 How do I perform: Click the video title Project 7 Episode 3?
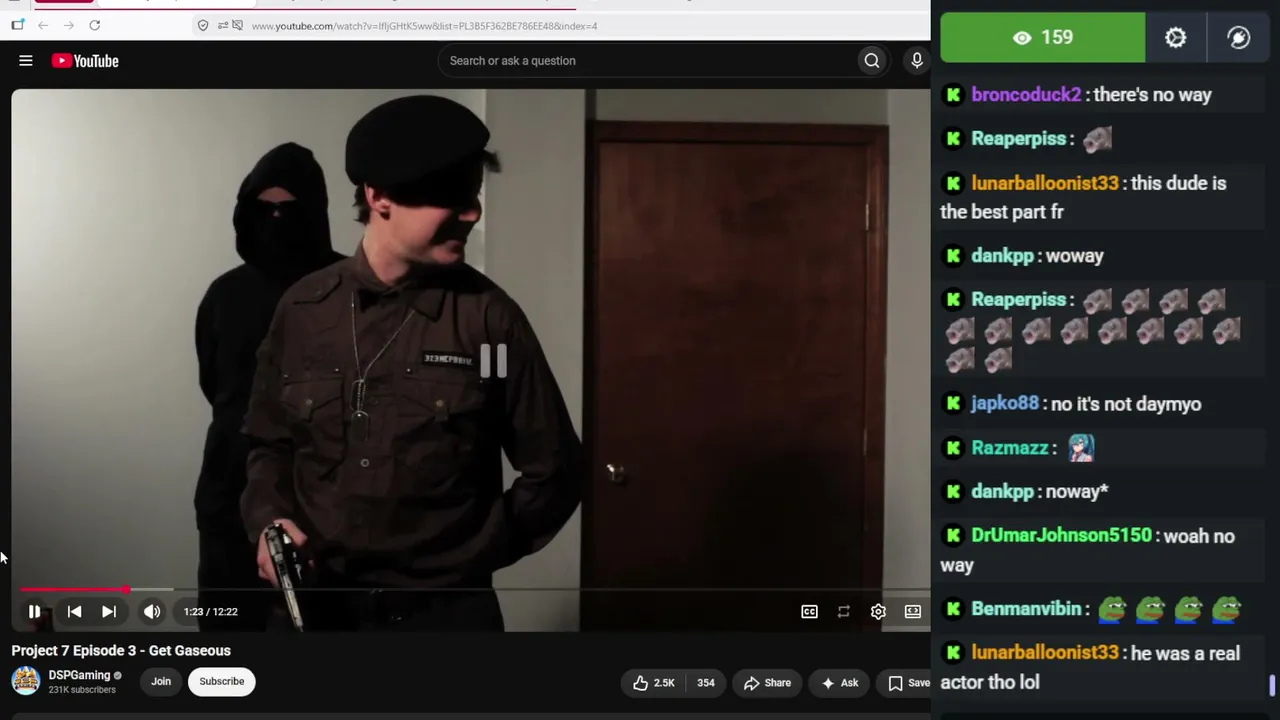click(x=121, y=650)
